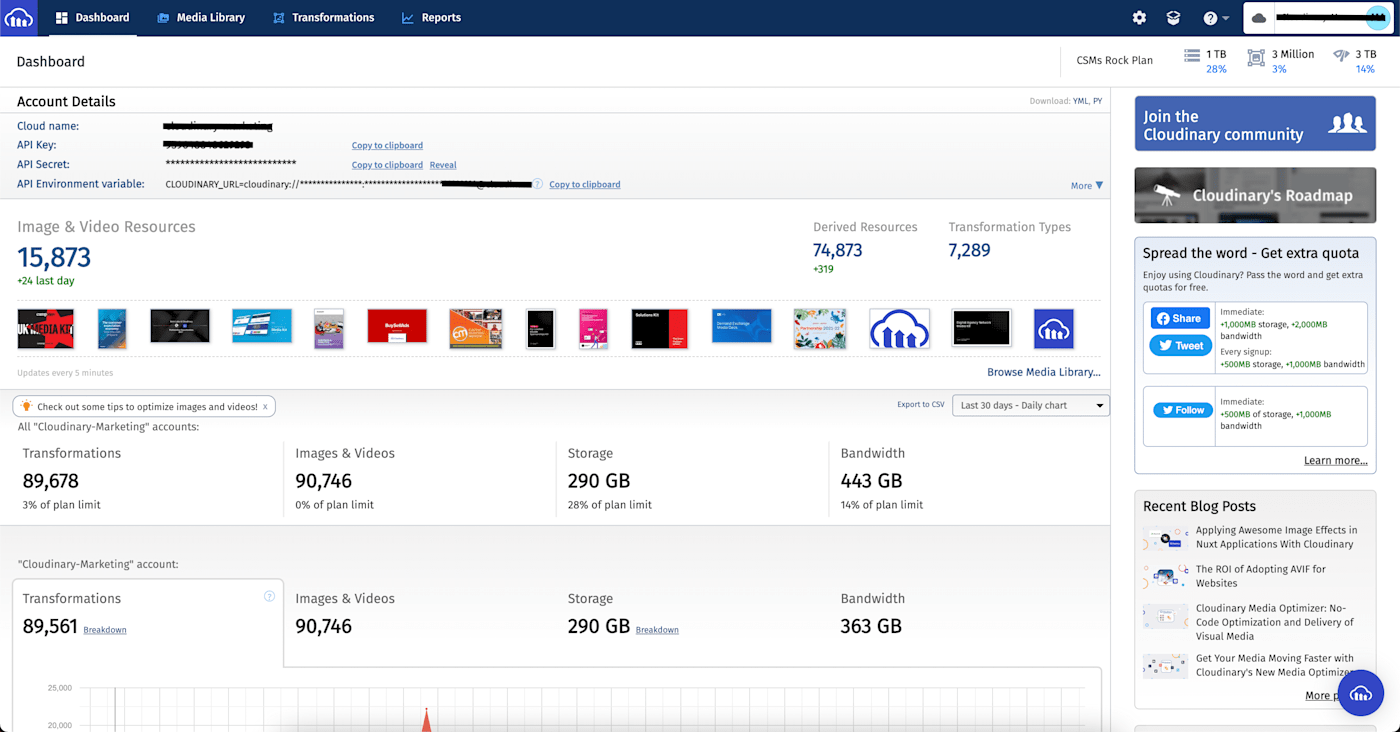Copy the API Secret to clipboard
Viewport: 1400px width, 732px height.
coord(387,165)
